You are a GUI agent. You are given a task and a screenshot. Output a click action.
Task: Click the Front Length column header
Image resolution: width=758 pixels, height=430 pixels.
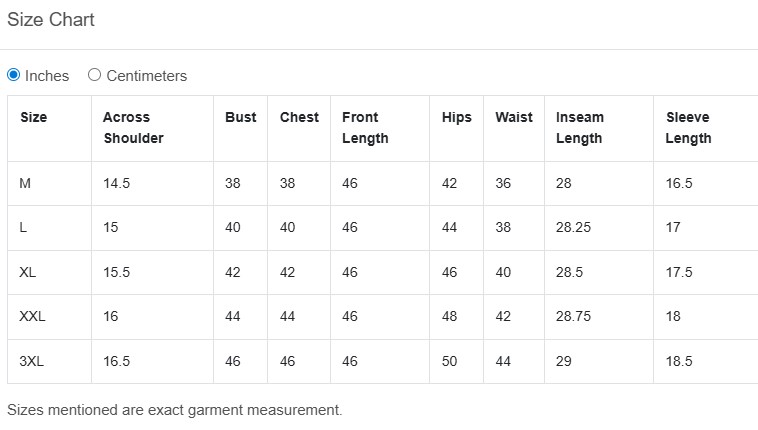(365, 127)
